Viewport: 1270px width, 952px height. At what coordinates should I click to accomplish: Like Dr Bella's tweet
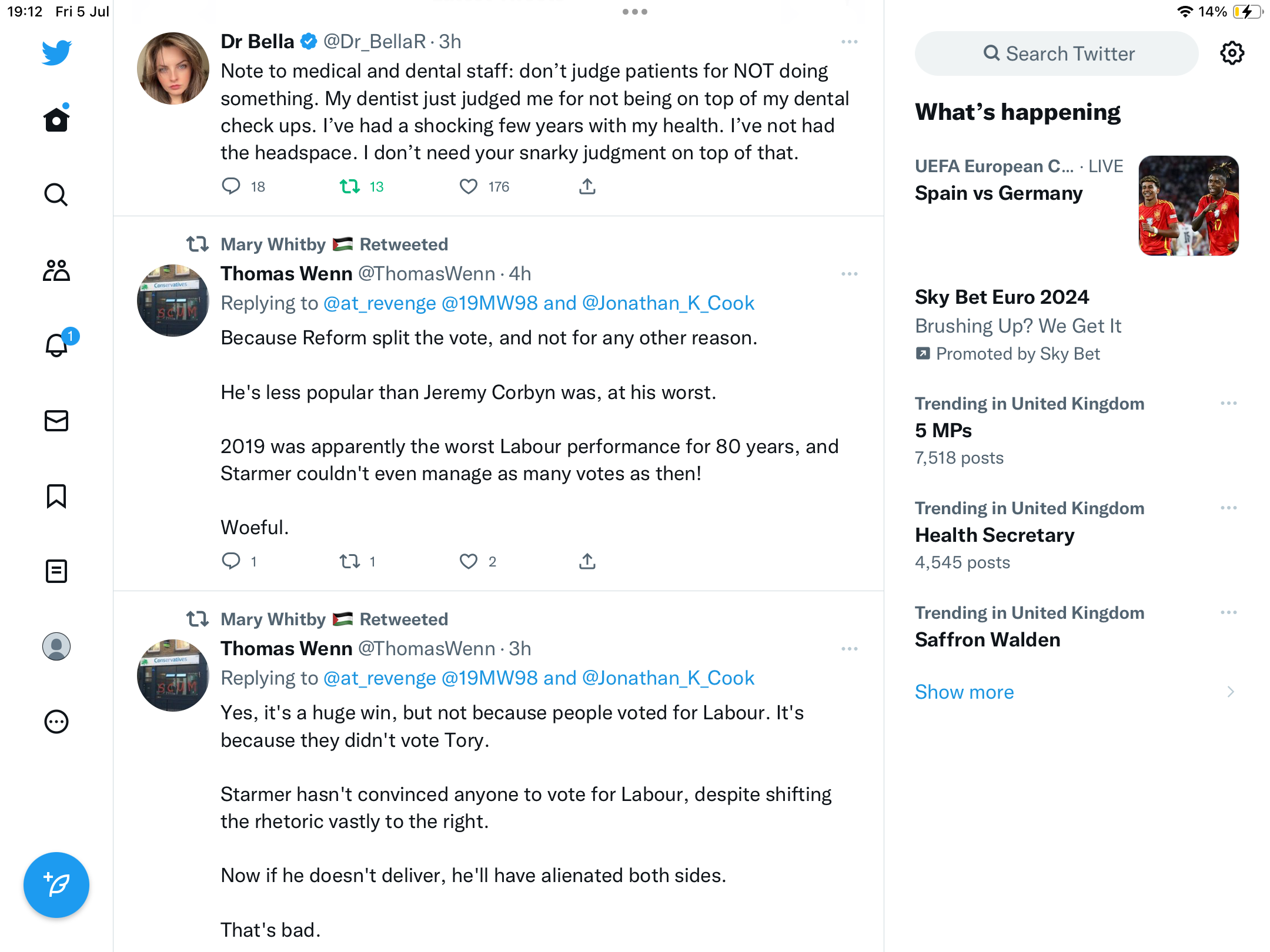[469, 186]
